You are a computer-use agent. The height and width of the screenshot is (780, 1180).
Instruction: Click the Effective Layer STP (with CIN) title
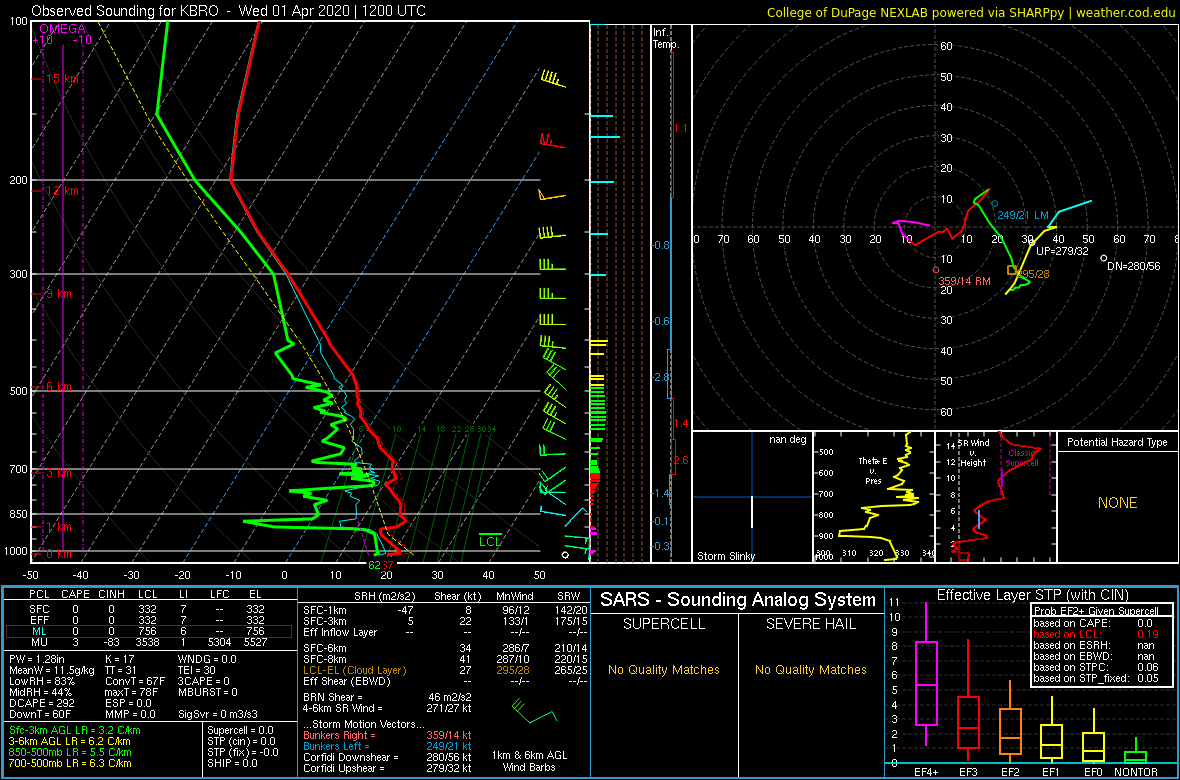click(x=1032, y=596)
